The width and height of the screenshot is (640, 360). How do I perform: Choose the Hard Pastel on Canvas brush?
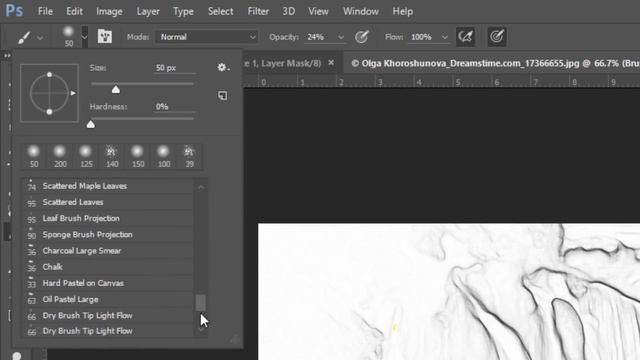[108, 283]
